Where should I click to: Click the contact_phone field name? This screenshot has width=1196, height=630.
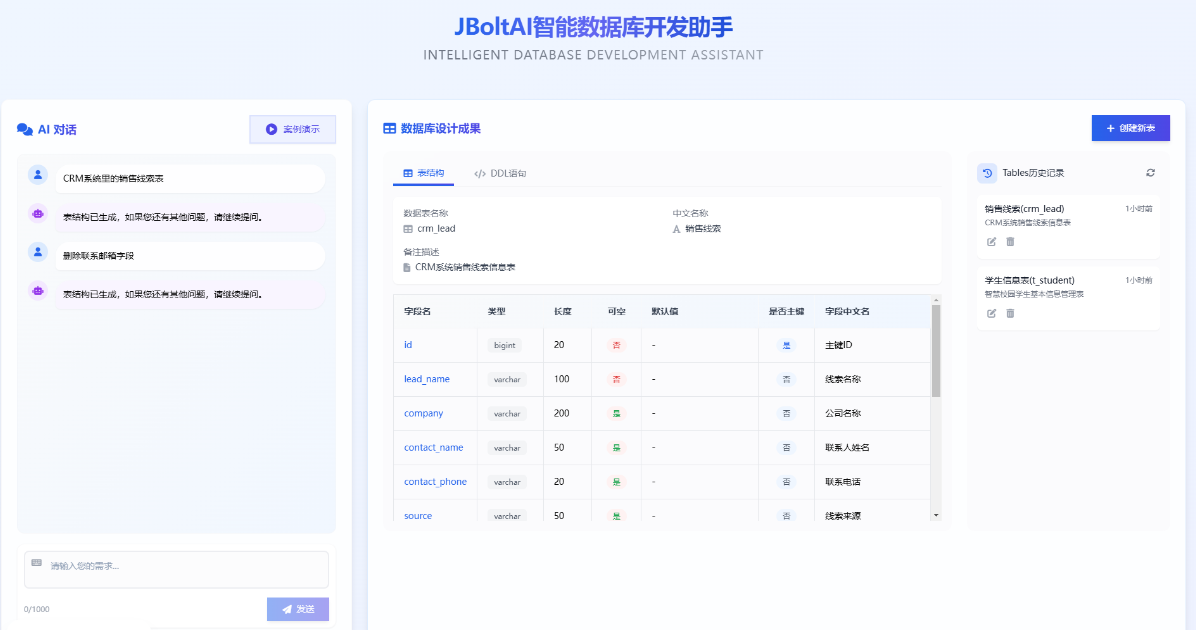tap(435, 482)
